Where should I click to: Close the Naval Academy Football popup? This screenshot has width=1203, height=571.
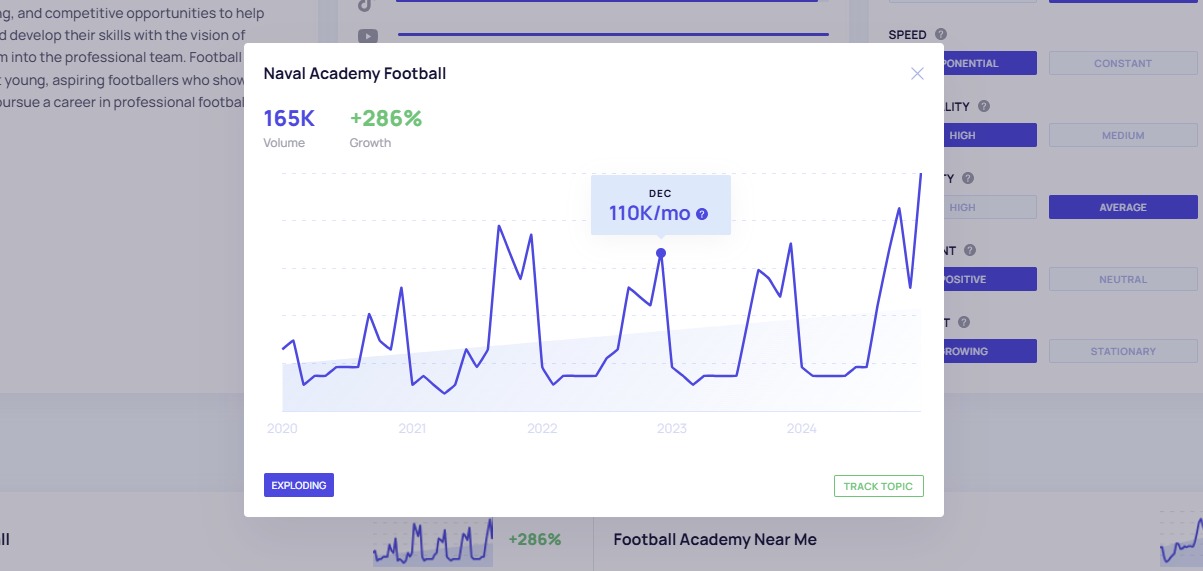coord(917,74)
